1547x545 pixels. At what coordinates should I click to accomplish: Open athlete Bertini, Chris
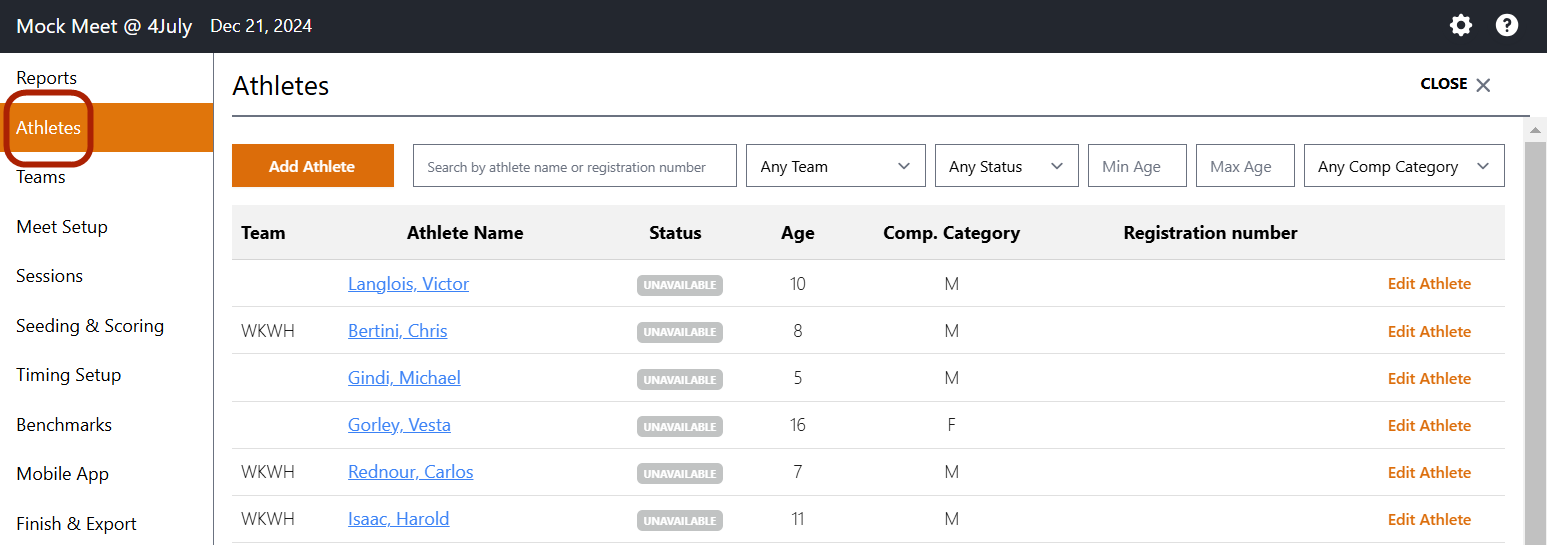point(398,331)
